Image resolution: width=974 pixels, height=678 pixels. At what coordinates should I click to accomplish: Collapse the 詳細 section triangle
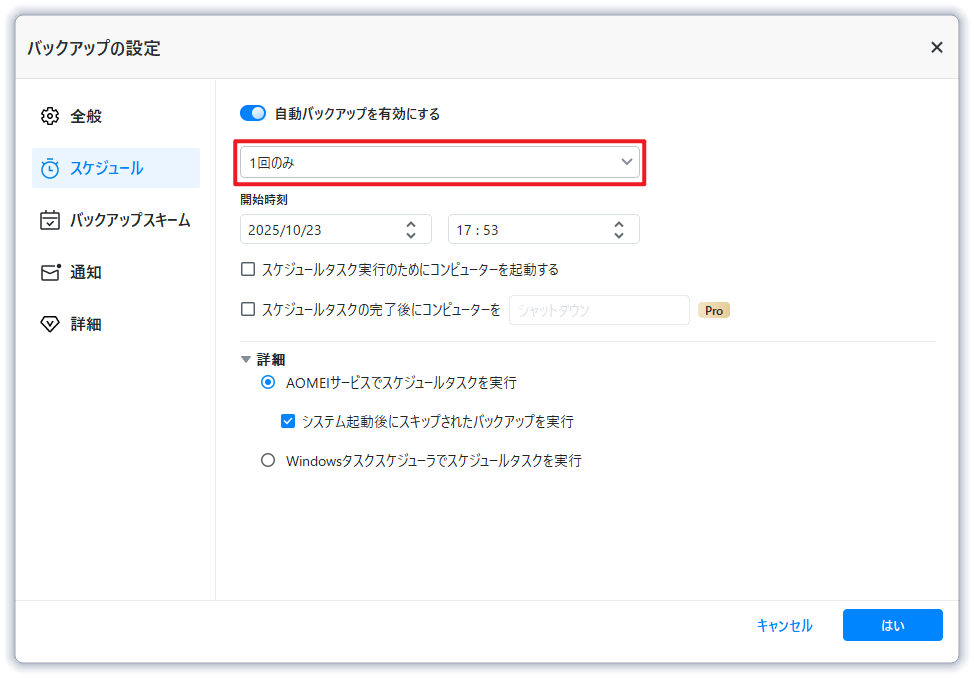click(246, 359)
